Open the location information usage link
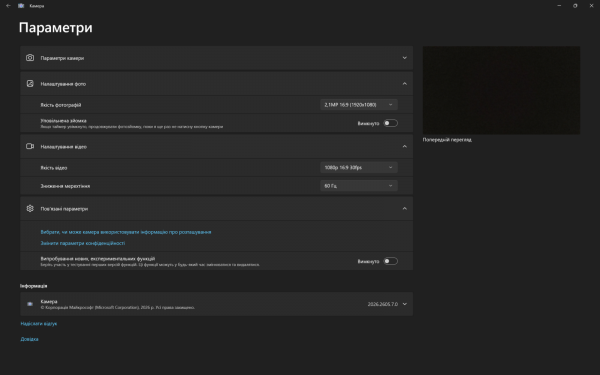Image resolution: width=600 pixels, height=375 pixels. [x=126, y=232]
